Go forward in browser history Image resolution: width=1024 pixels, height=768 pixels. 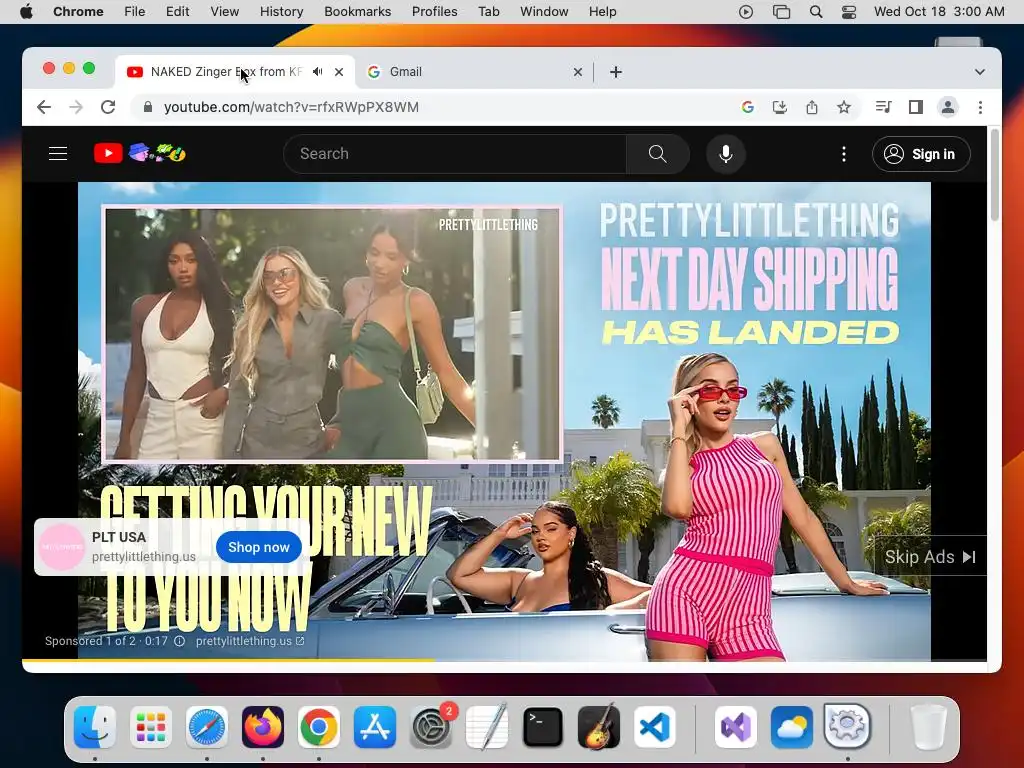(x=76, y=107)
